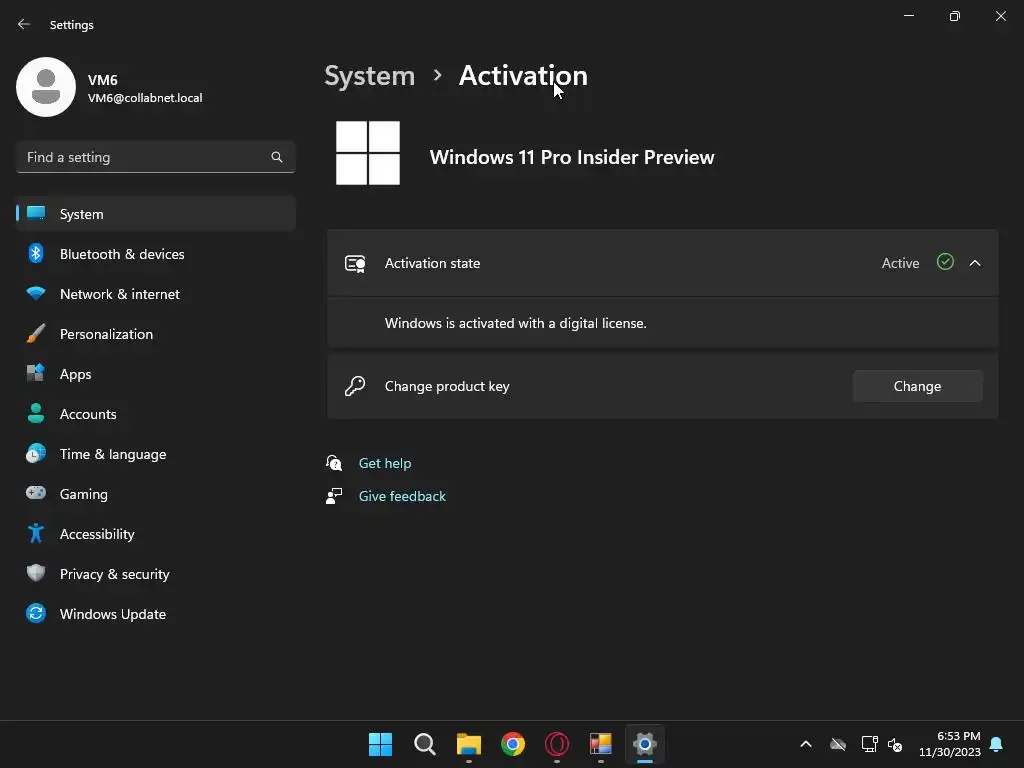The width and height of the screenshot is (1024, 768).
Task: Click the Settings gear on the taskbar
Action: tap(645, 744)
